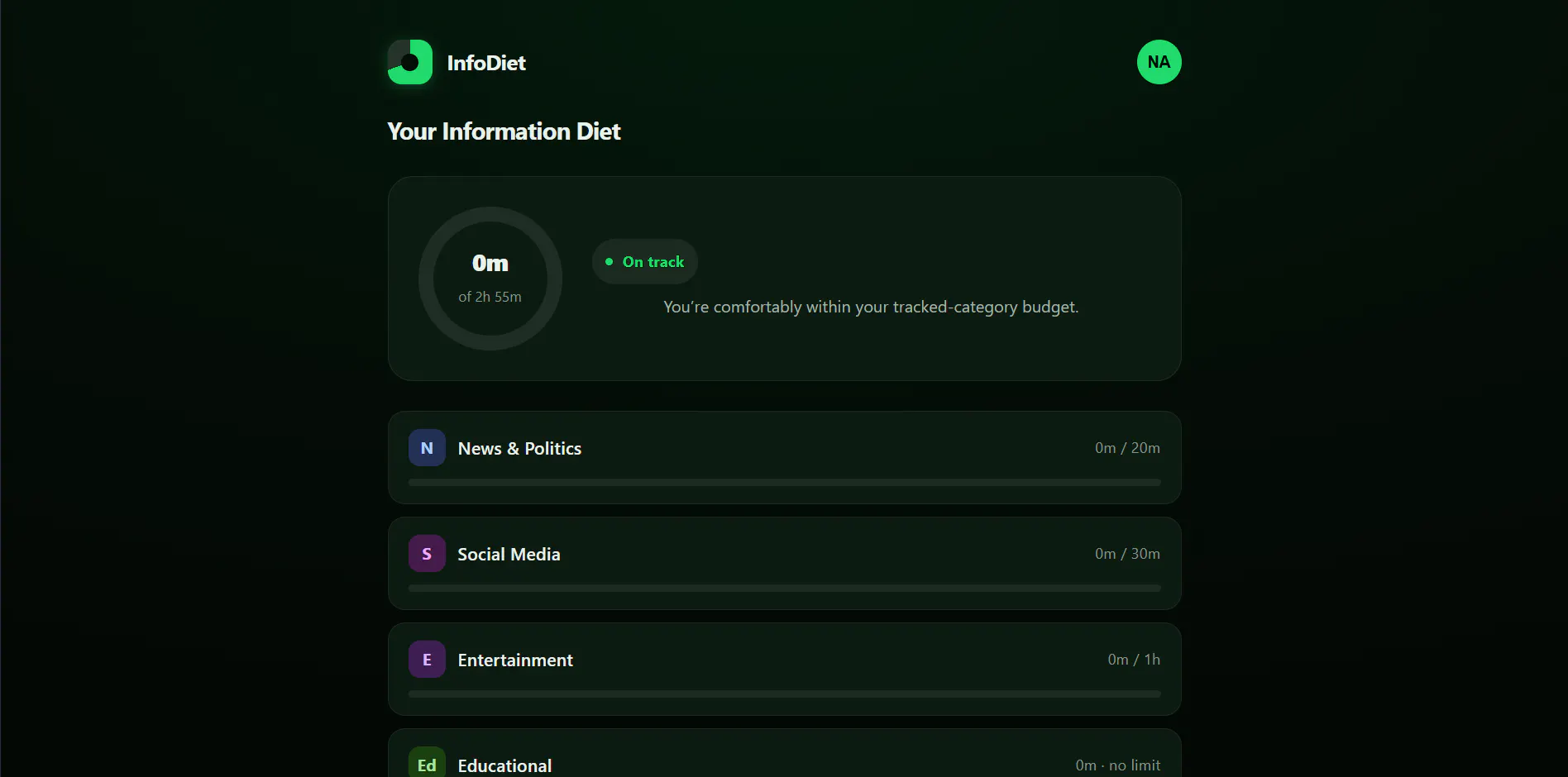
Task: Click the News & Politics progress bar
Action: point(784,483)
